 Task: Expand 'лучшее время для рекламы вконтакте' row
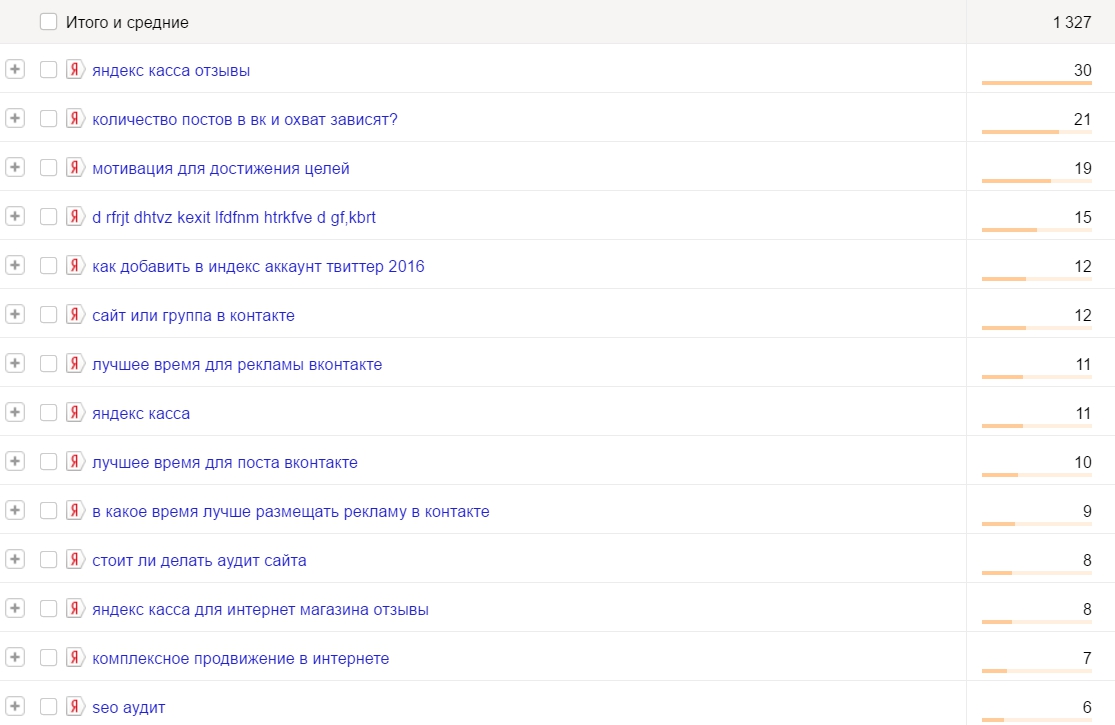(x=14, y=364)
